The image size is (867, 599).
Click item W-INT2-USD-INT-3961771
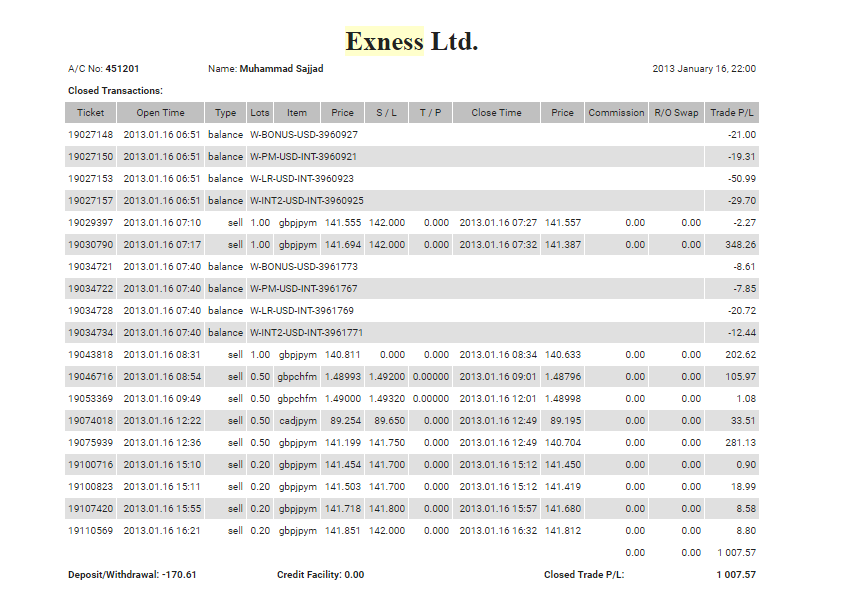306,332
